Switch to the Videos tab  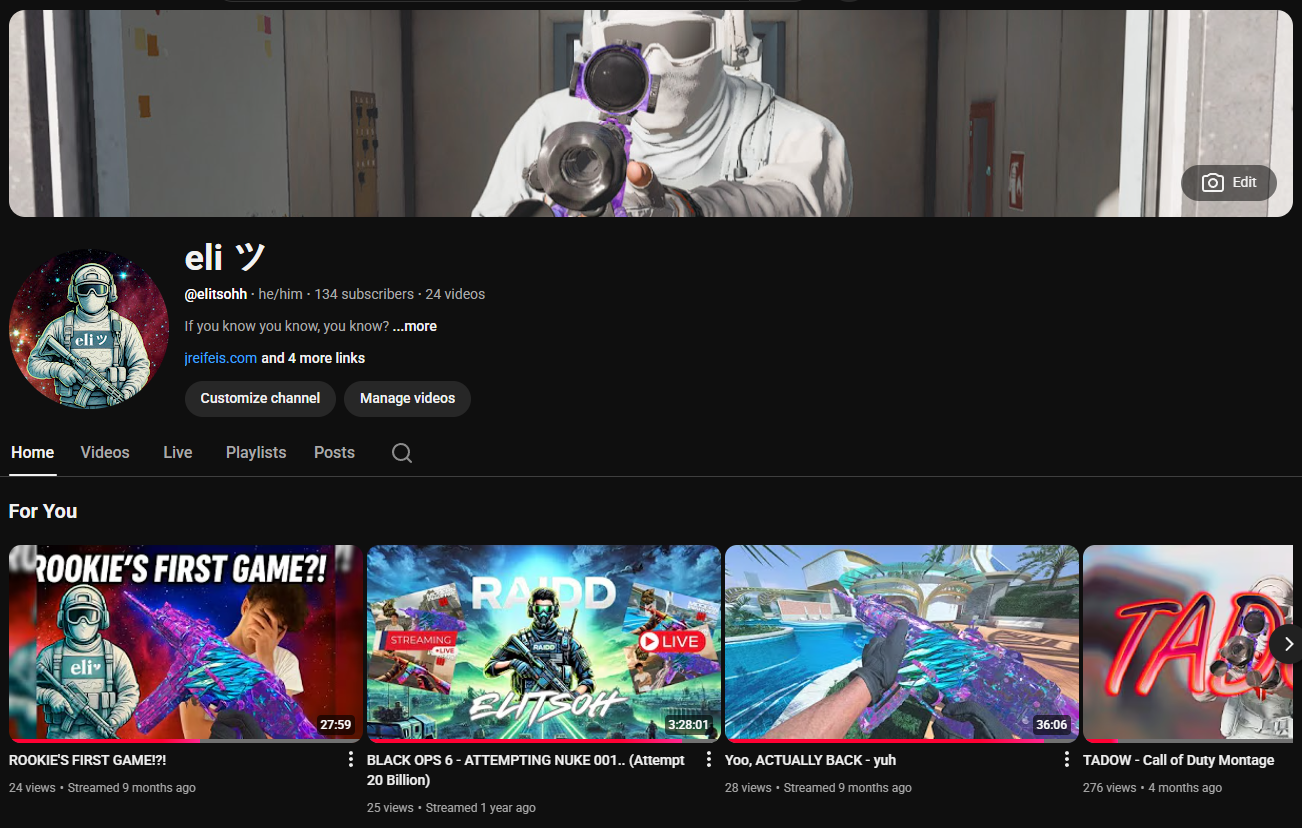click(x=105, y=453)
